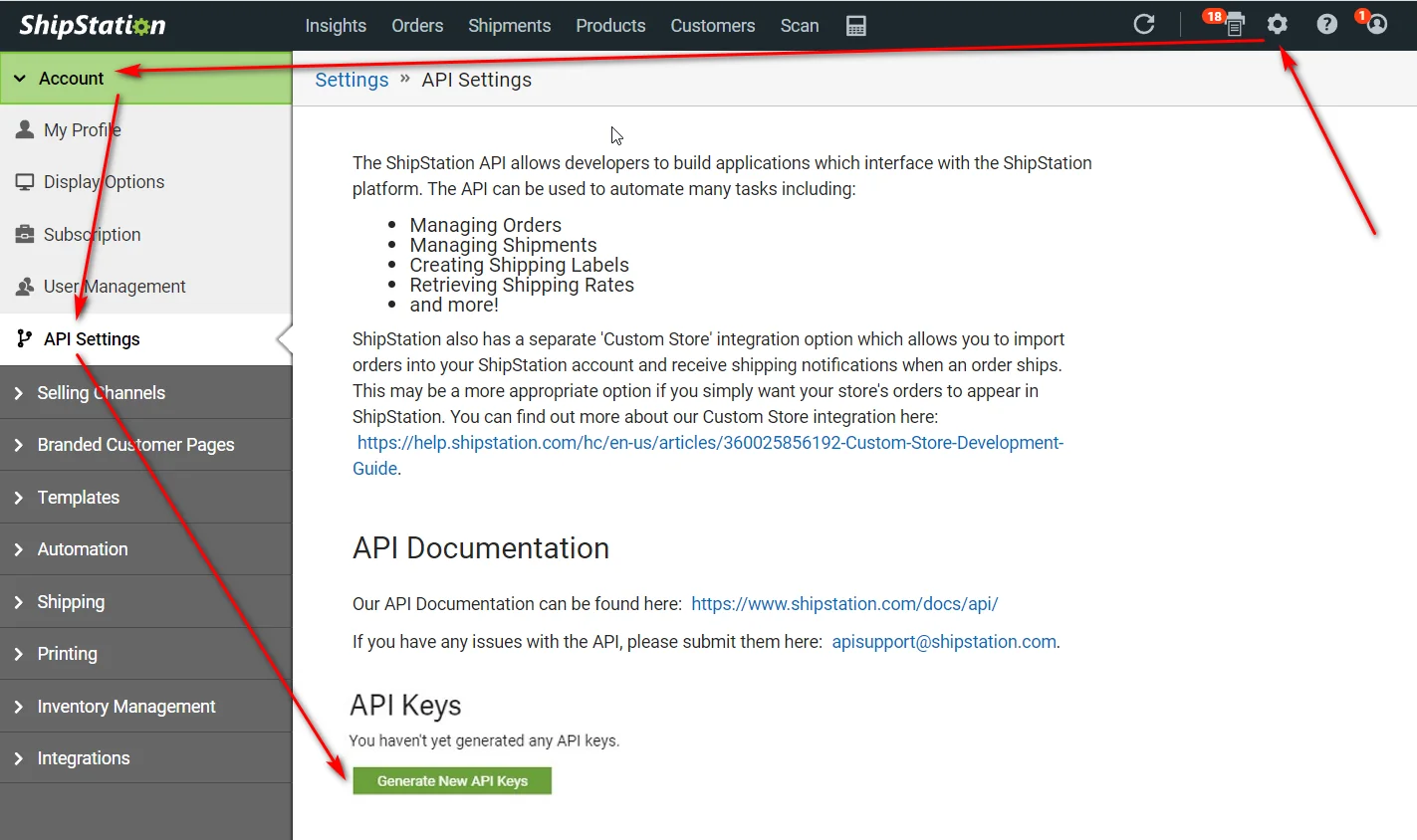This screenshot has width=1417, height=840.
Task: Click the Settings breadcrumb link
Action: click(352, 80)
